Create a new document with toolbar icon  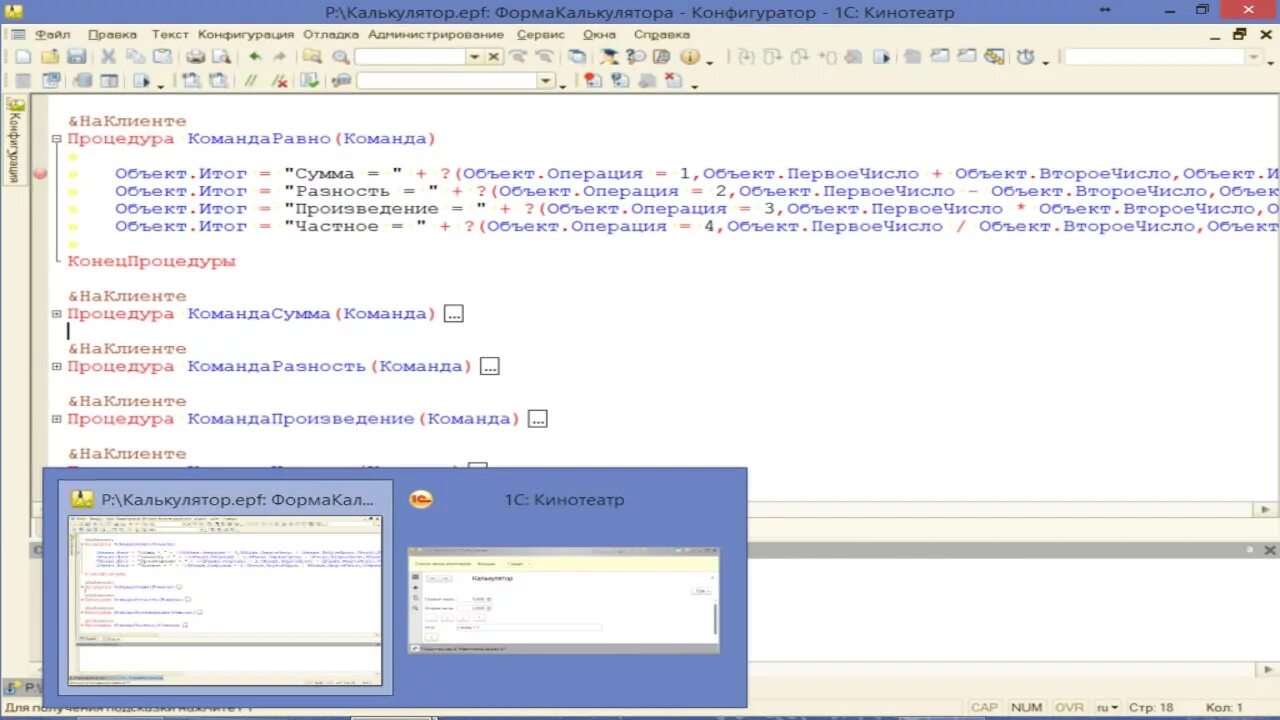(22, 57)
